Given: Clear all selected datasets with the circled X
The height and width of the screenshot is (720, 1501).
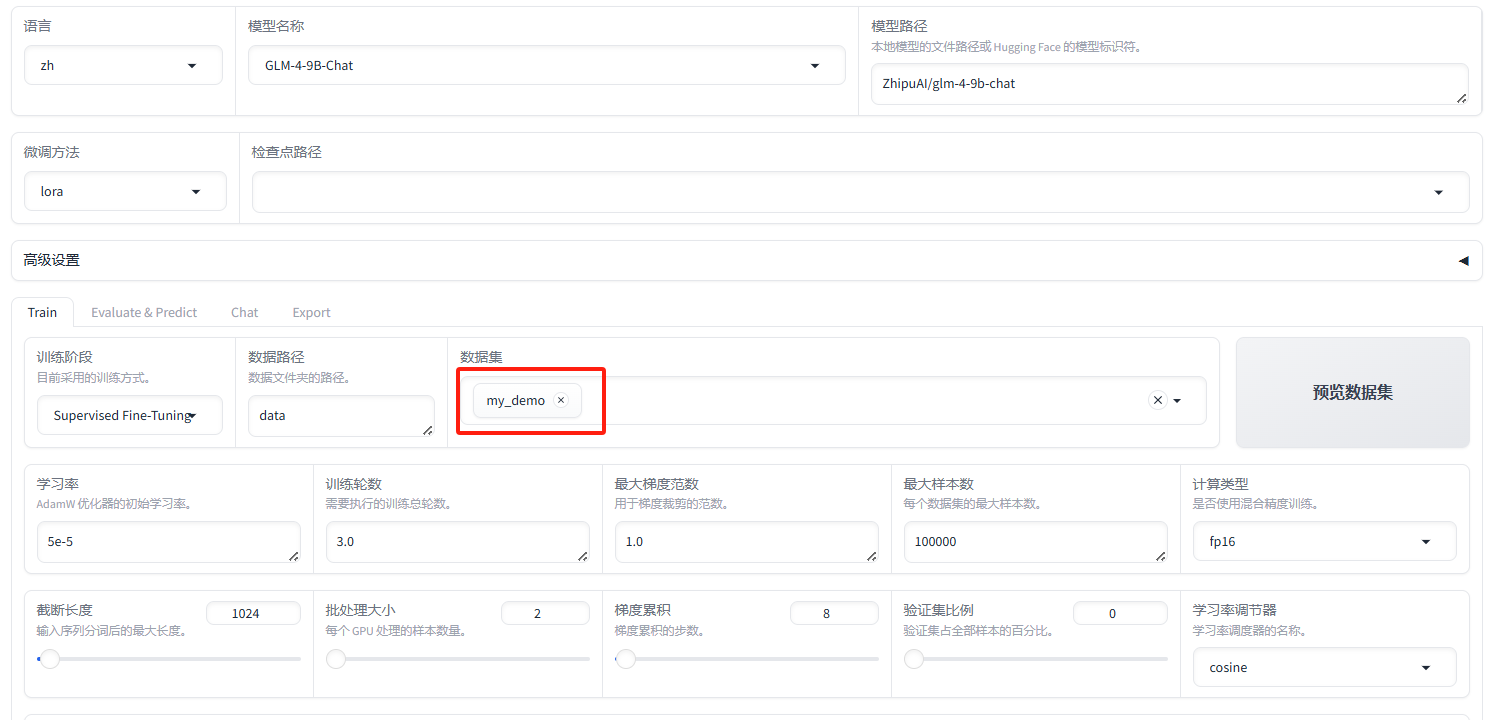Looking at the screenshot, I should 1157,400.
